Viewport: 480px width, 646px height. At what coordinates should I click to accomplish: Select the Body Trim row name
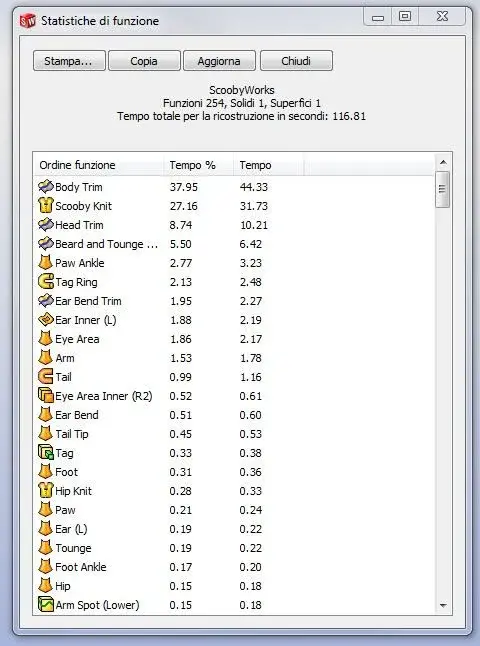click(79, 187)
